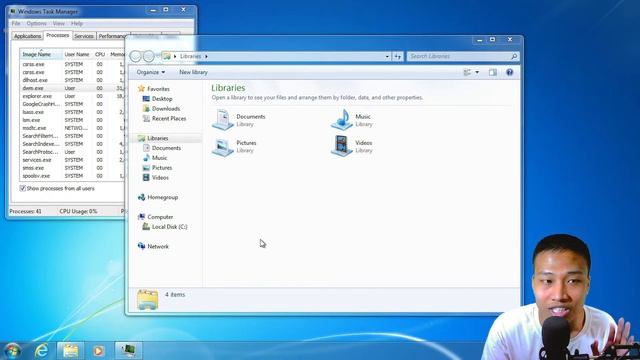The width and height of the screenshot is (640, 360).
Task: Sort processes by User Name column
Action: coord(77,54)
